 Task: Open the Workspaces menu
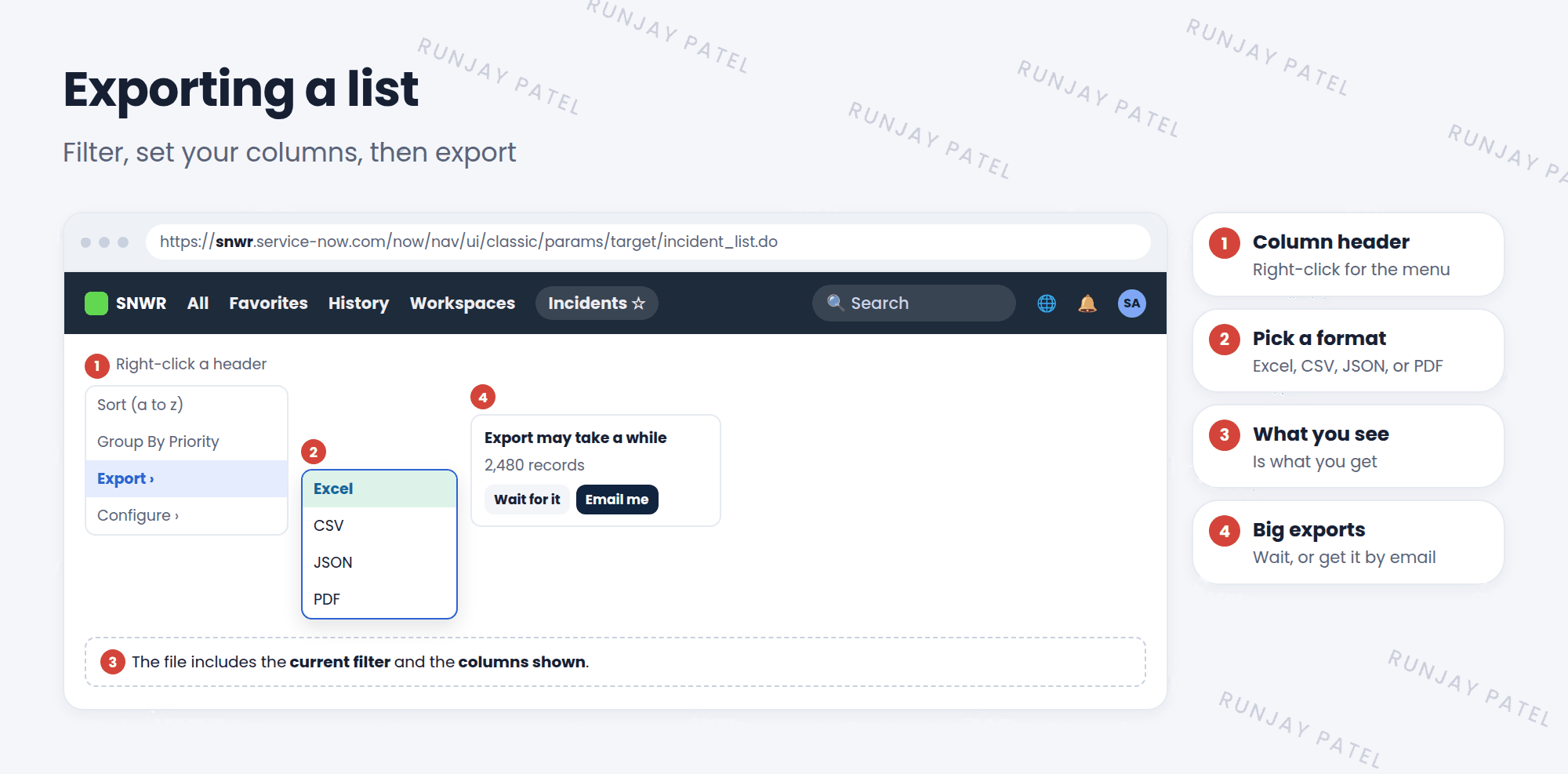463,303
